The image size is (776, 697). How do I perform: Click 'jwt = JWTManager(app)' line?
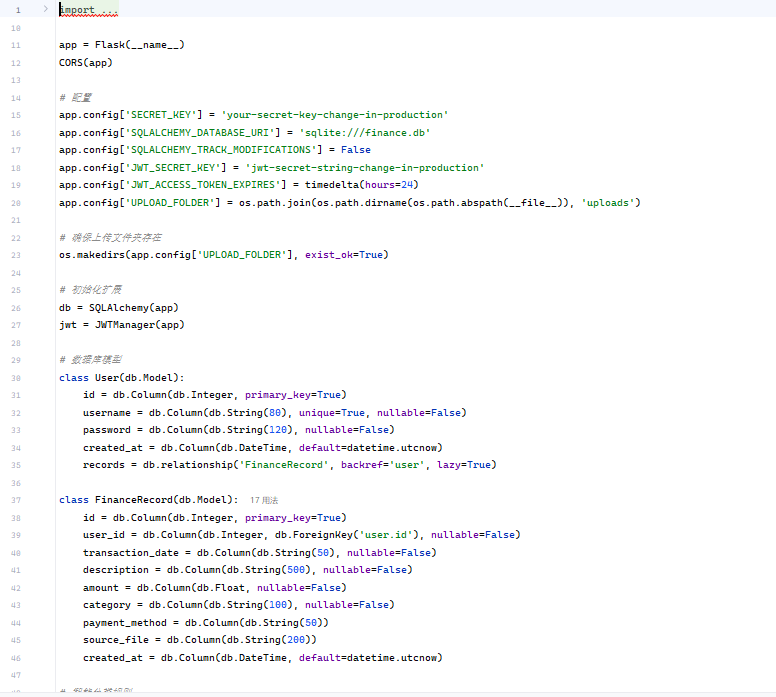tap(122, 325)
